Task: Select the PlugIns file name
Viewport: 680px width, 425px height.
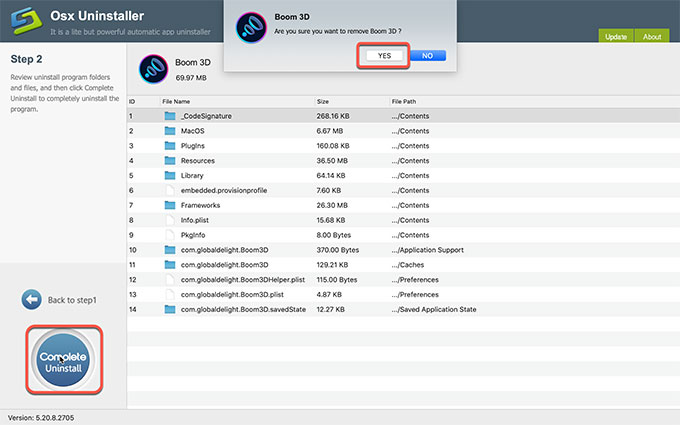Action: pyautogui.click(x=193, y=146)
